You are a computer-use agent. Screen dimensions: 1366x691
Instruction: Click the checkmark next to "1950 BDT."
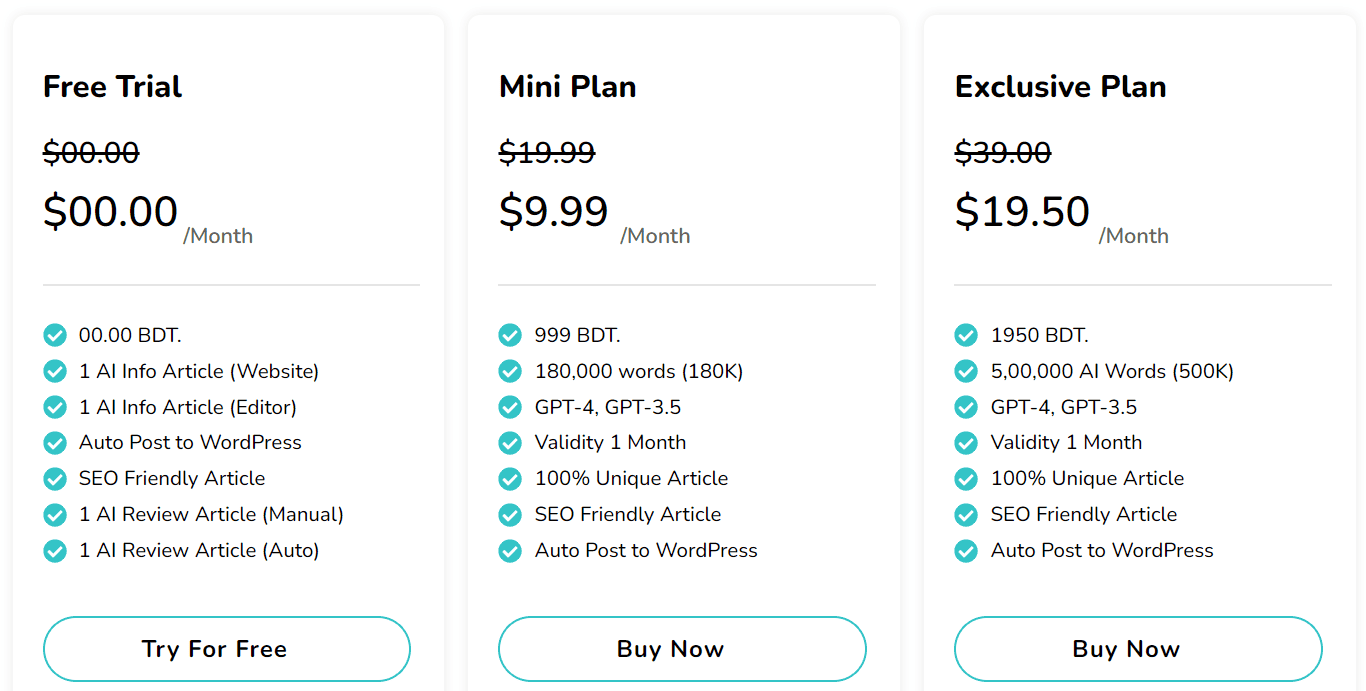pos(966,335)
